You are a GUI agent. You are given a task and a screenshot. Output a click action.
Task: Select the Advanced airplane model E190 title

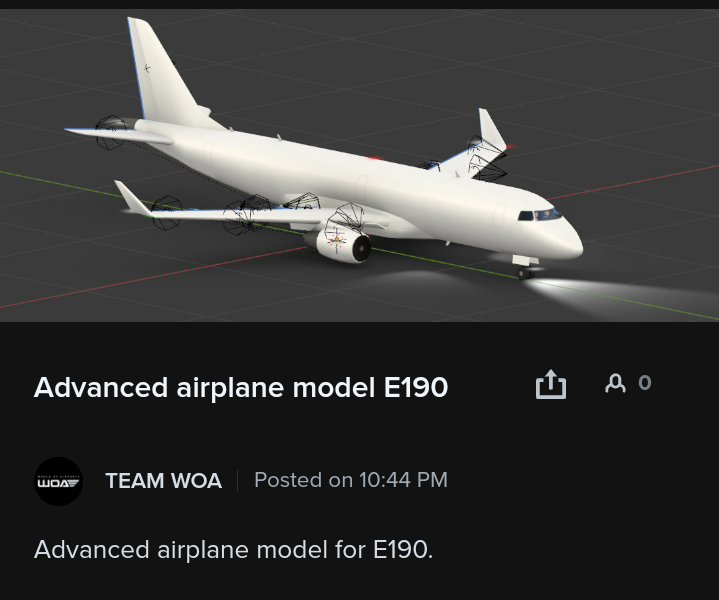[x=241, y=387]
